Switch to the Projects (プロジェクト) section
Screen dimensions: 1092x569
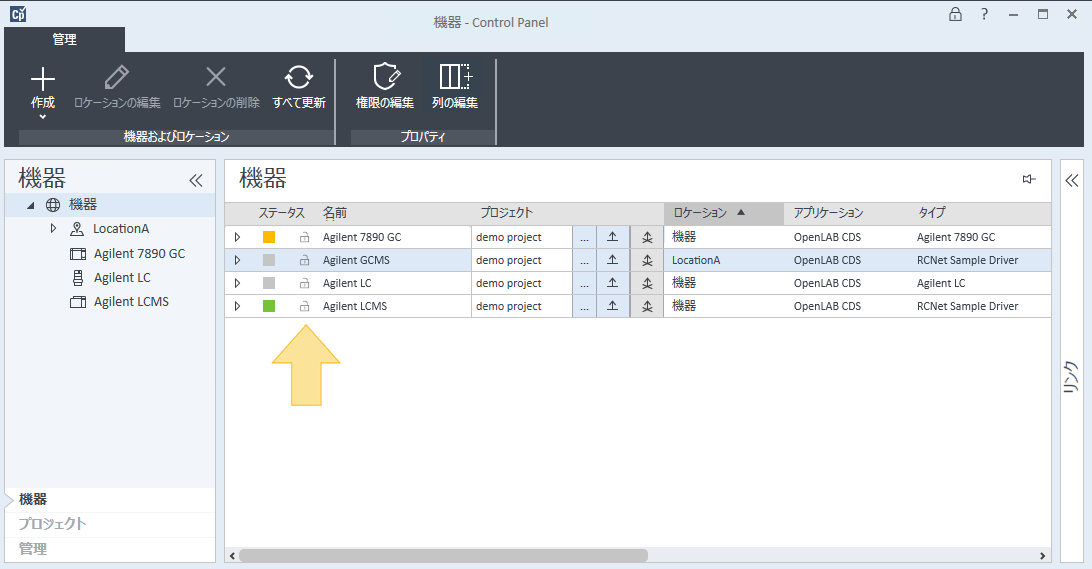[x=52, y=524]
